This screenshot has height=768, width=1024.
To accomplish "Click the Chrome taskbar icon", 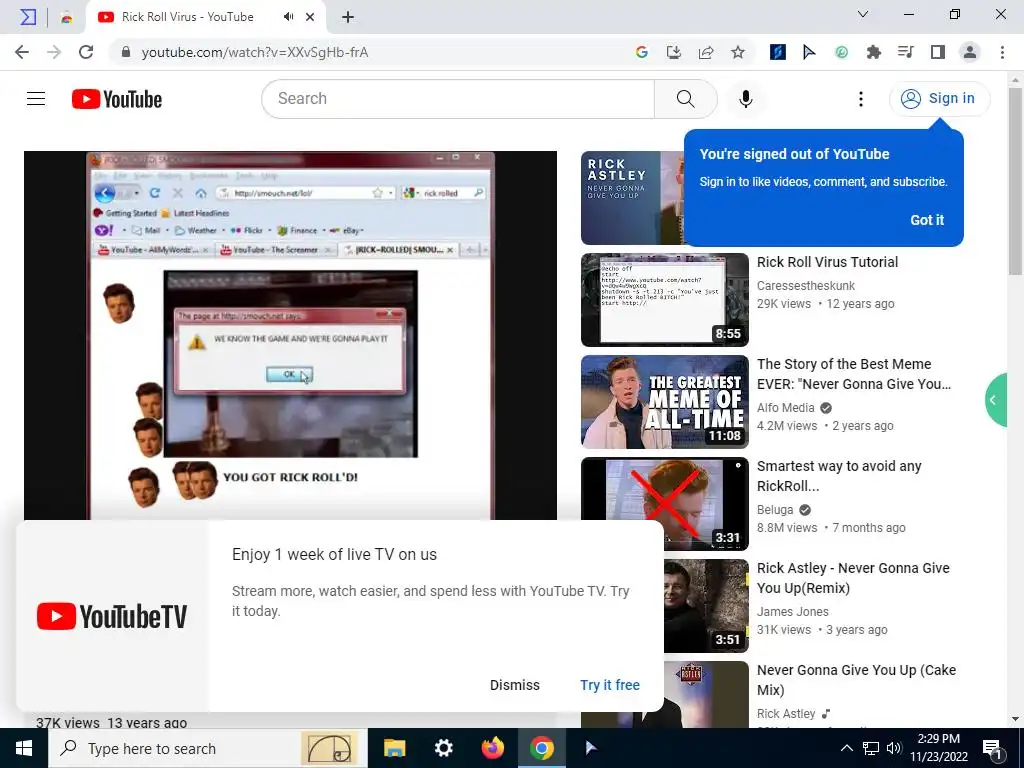I will (x=542, y=748).
